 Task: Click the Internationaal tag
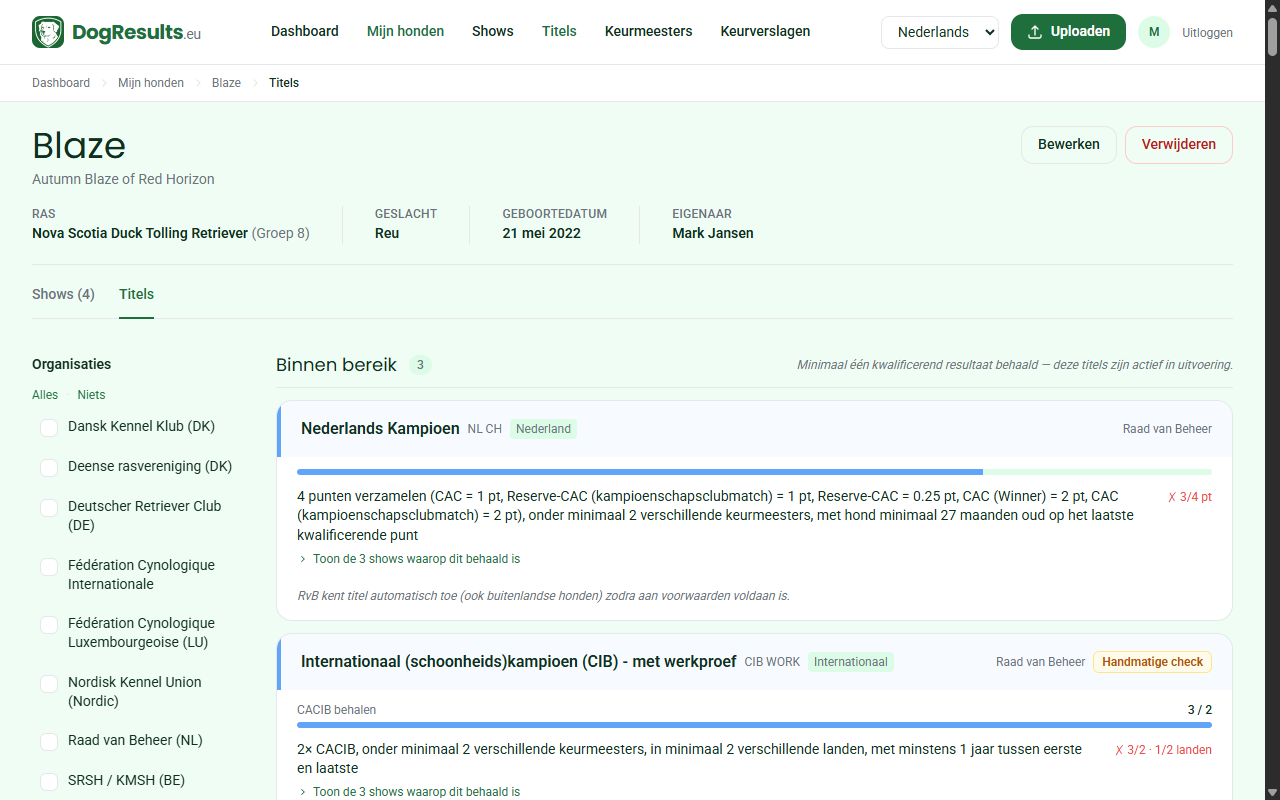click(x=851, y=662)
